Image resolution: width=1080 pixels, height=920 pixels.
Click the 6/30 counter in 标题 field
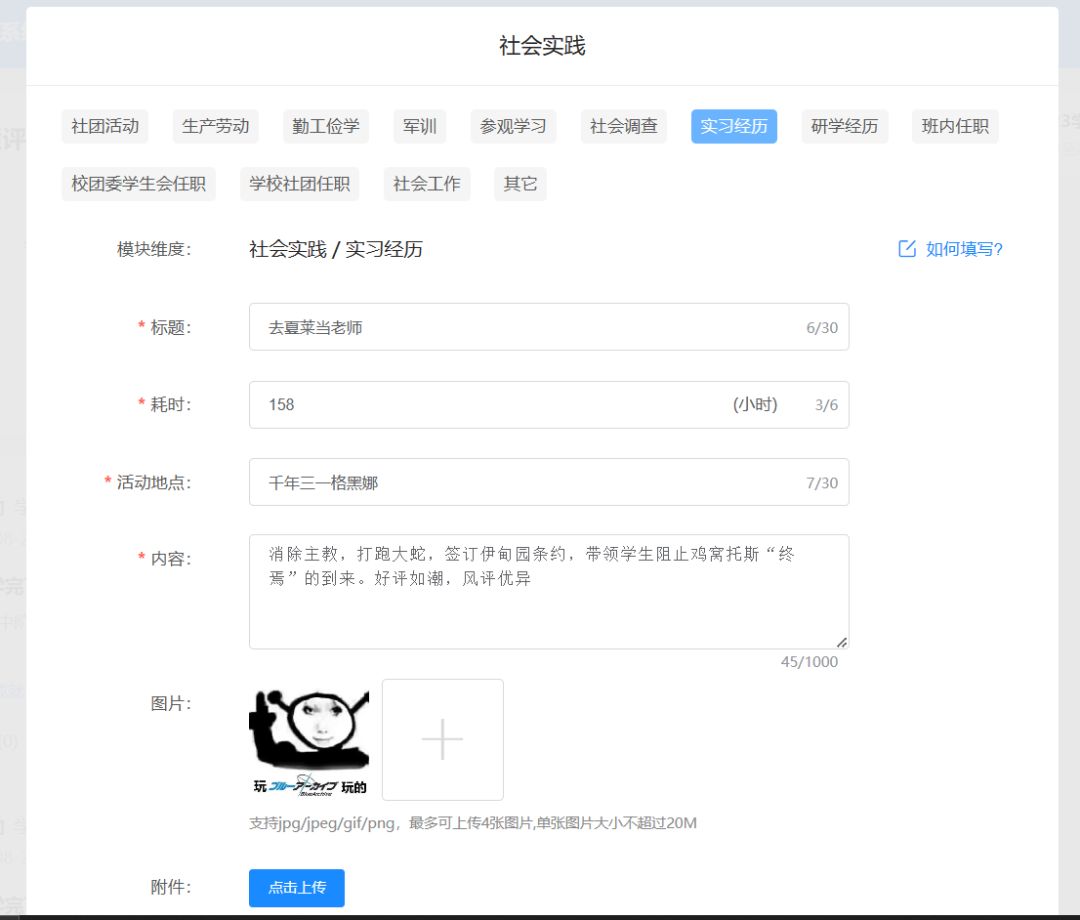(822, 328)
